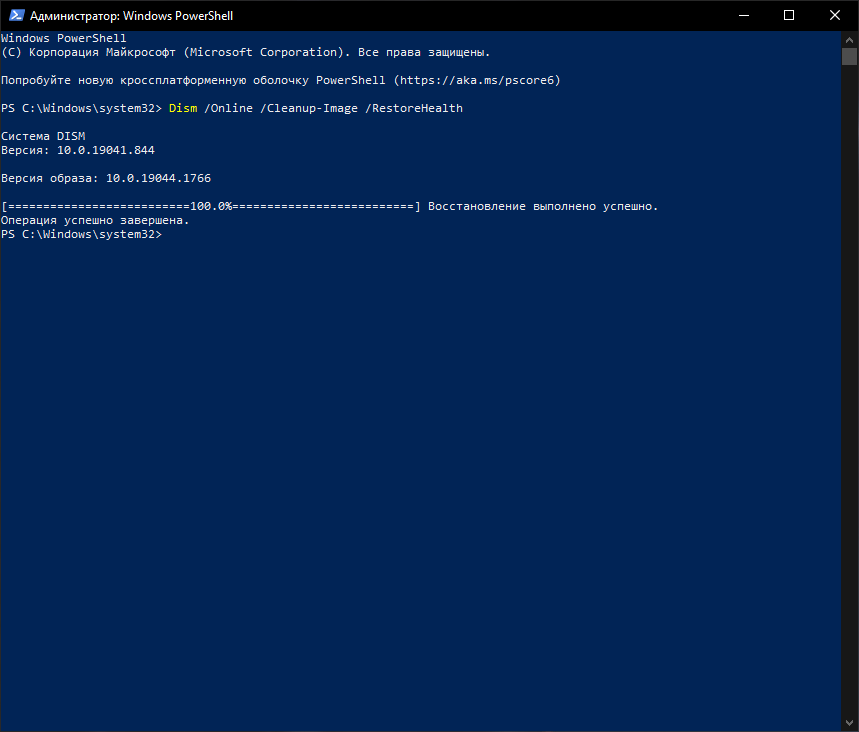The image size is (859, 732).
Task: Click the '/RestoreHealth' parameter text
Action: [414, 108]
